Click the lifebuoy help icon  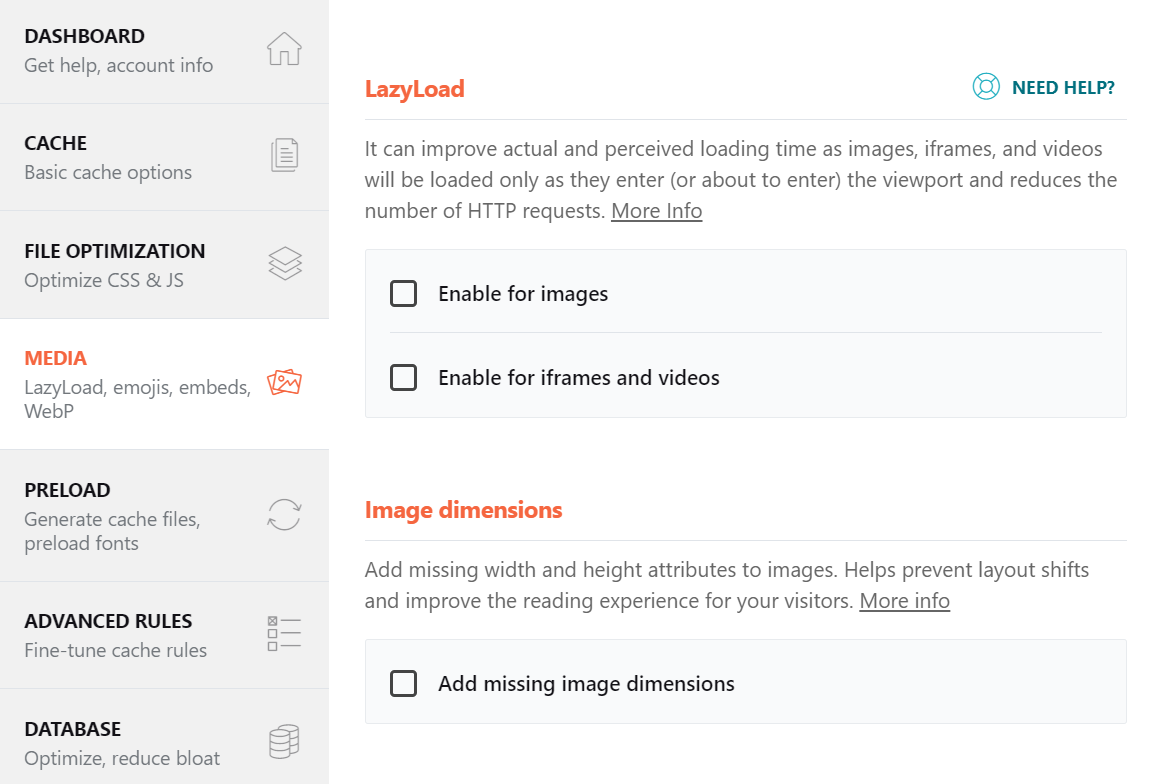click(986, 87)
